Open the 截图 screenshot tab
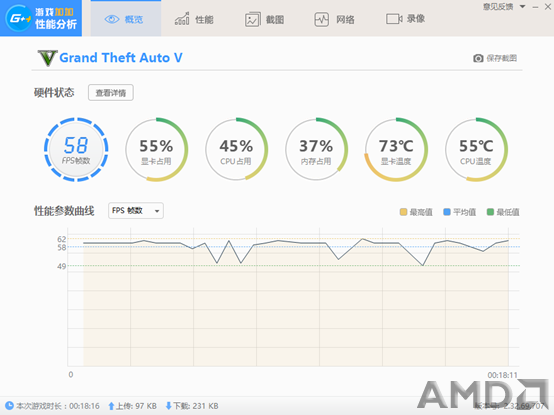This screenshot has height=415, width=554. 264,19
